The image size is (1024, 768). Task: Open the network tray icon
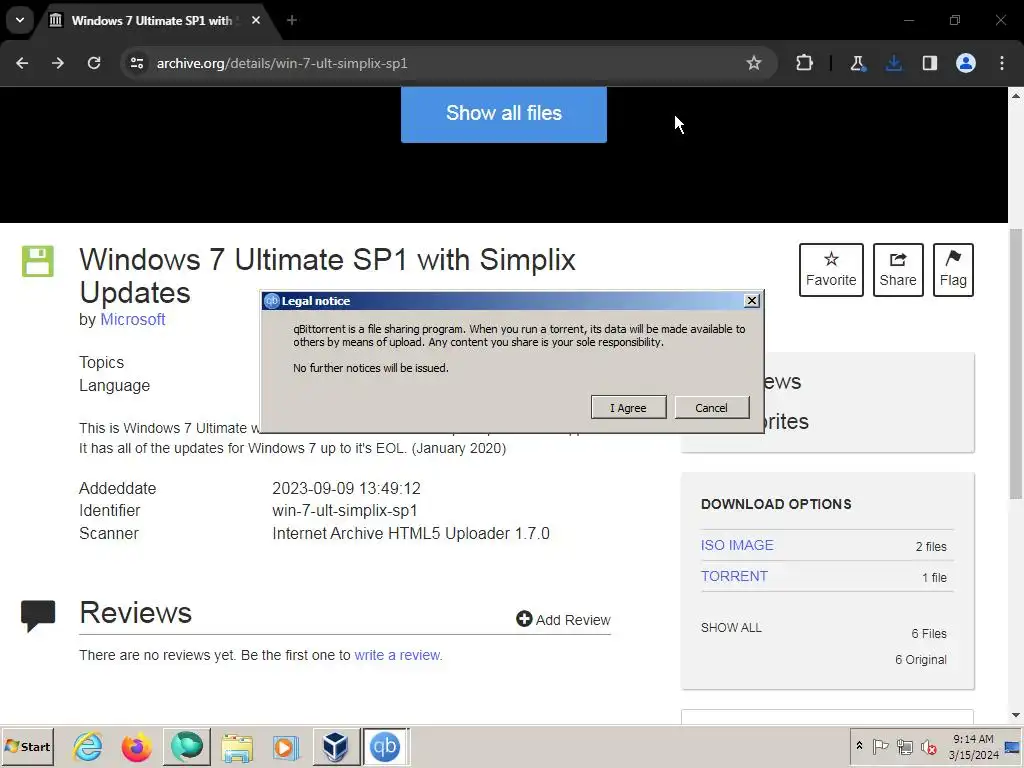[x=904, y=746]
